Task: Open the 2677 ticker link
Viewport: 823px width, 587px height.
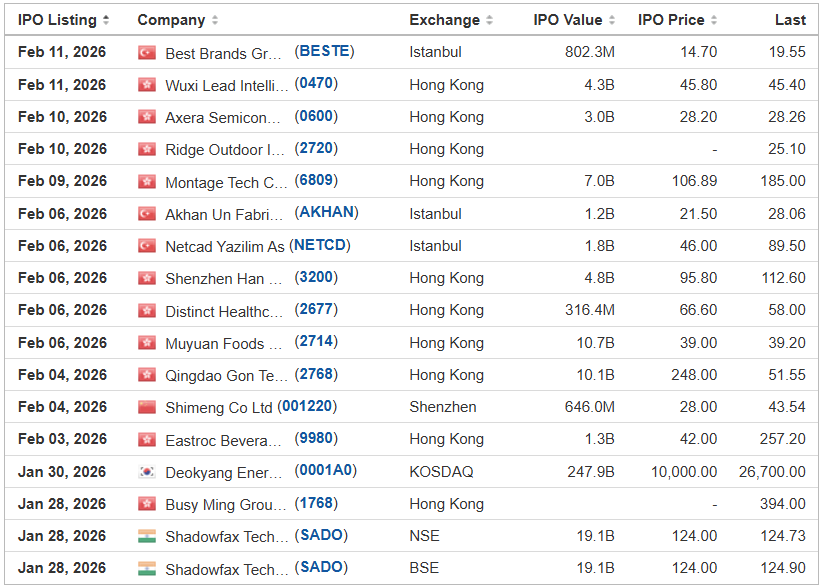Action: click(316, 309)
